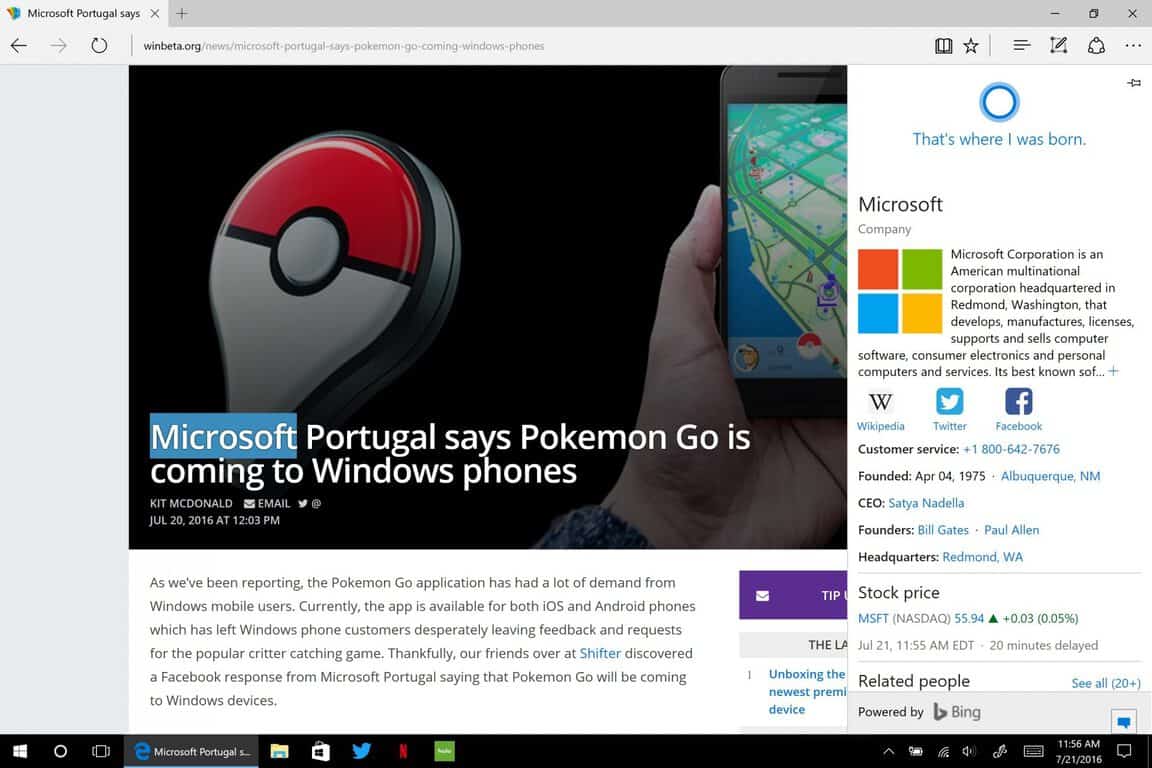Image resolution: width=1152 pixels, height=768 pixels.
Task: Click See all (20+) related people
Action: point(1106,683)
